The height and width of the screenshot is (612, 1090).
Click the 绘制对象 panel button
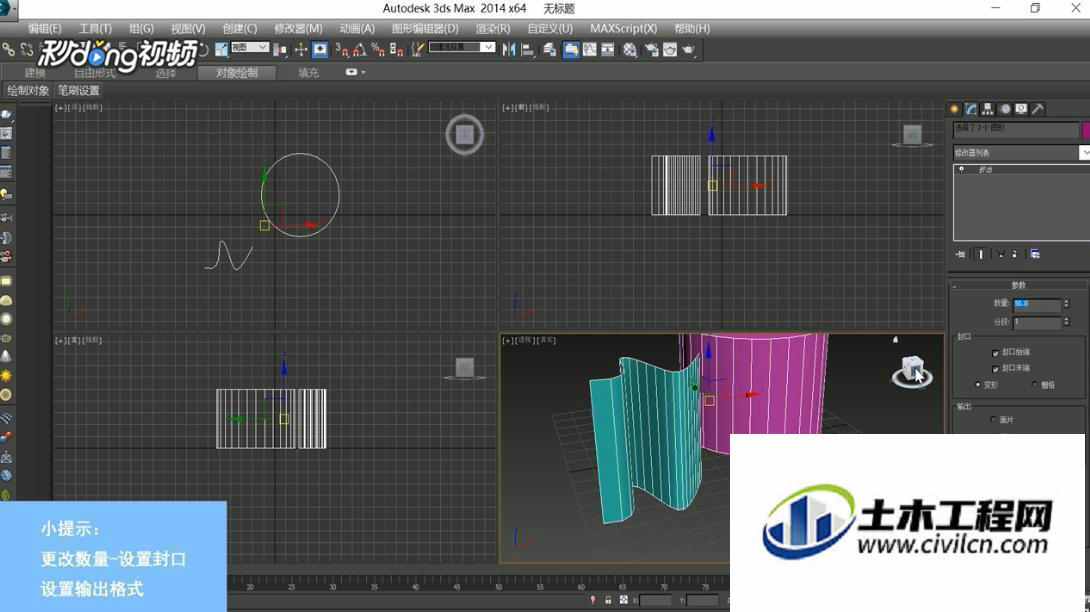tap(28, 90)
